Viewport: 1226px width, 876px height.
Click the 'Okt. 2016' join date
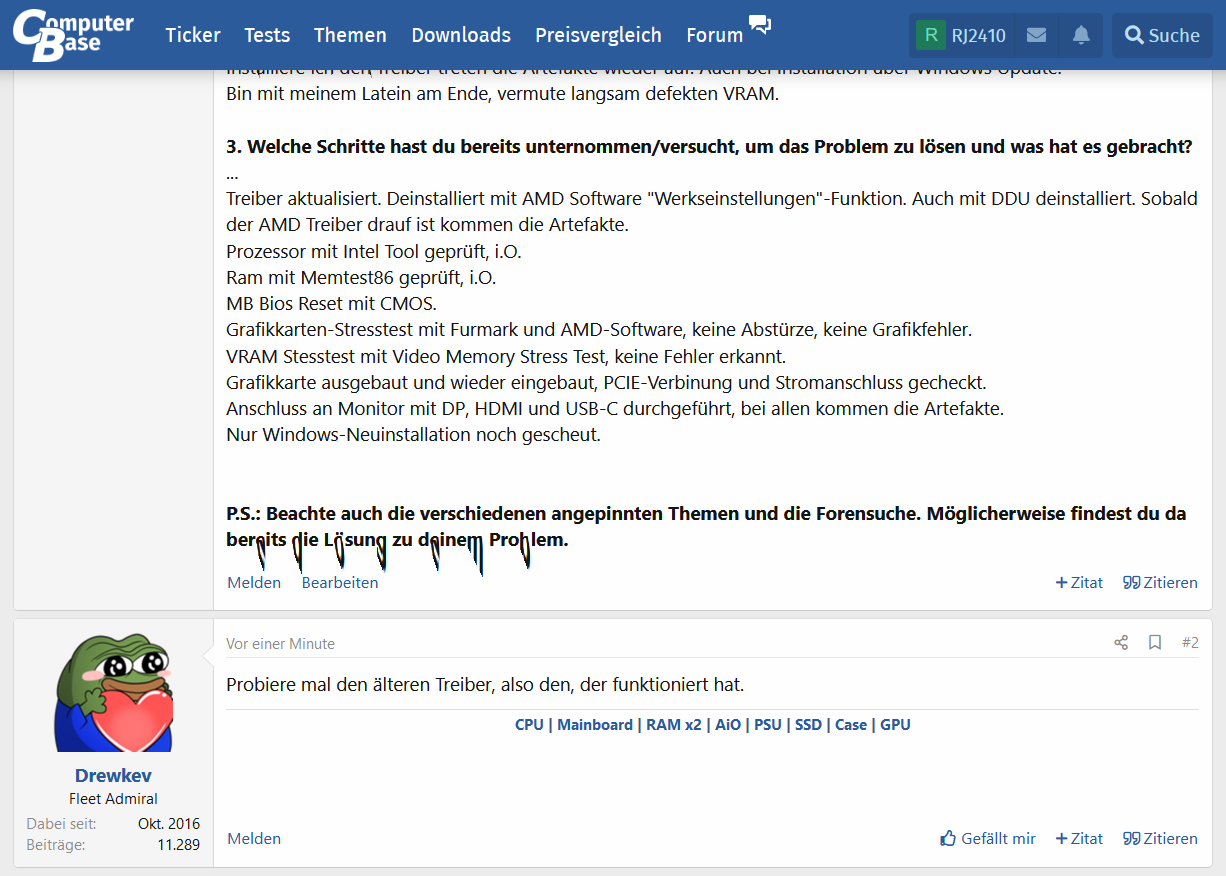coord(169,824)
